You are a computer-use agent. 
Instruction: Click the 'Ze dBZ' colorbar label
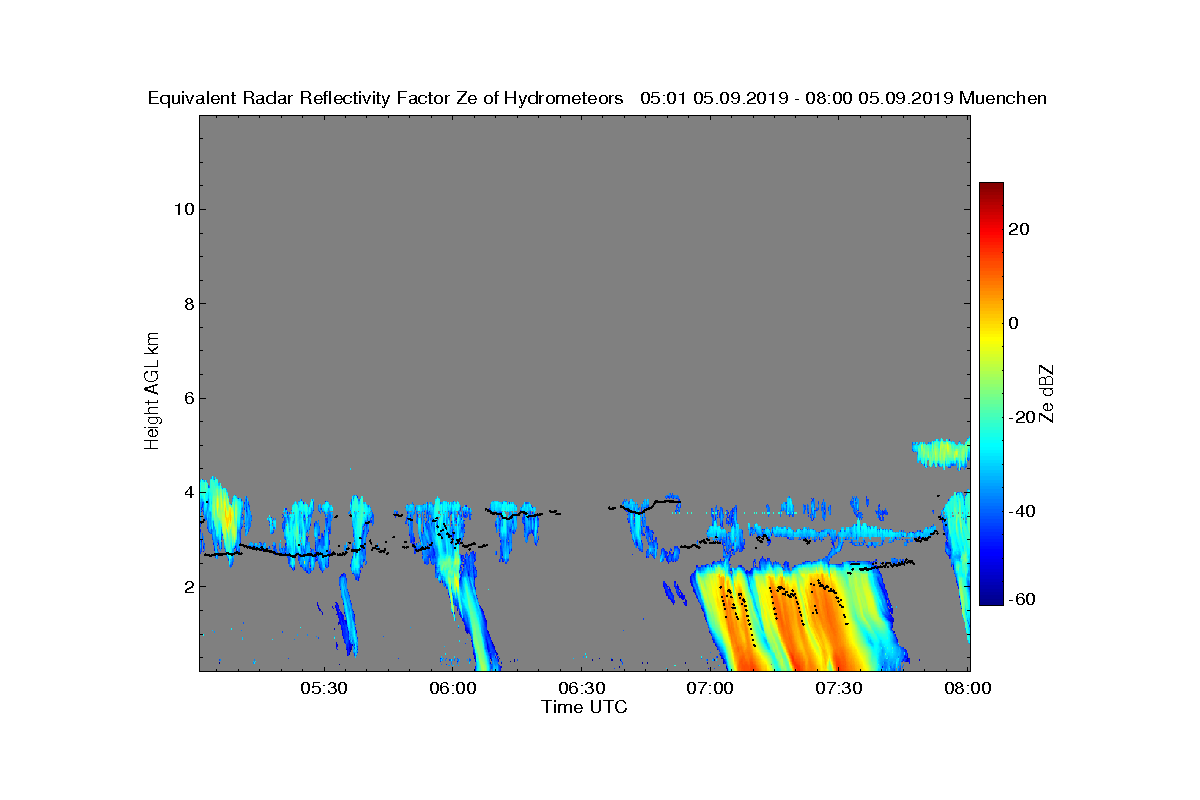point(1047,393)
